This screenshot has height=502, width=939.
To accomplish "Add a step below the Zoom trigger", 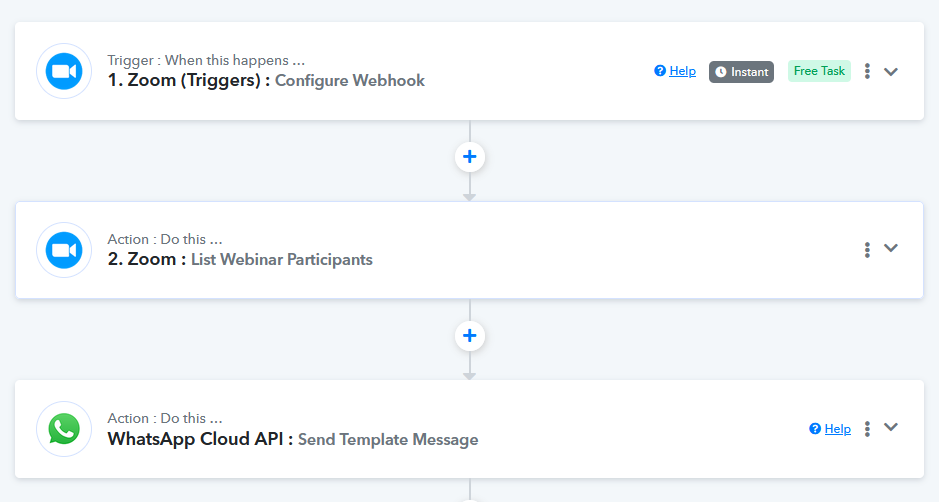I will click(x=470, y=157).
